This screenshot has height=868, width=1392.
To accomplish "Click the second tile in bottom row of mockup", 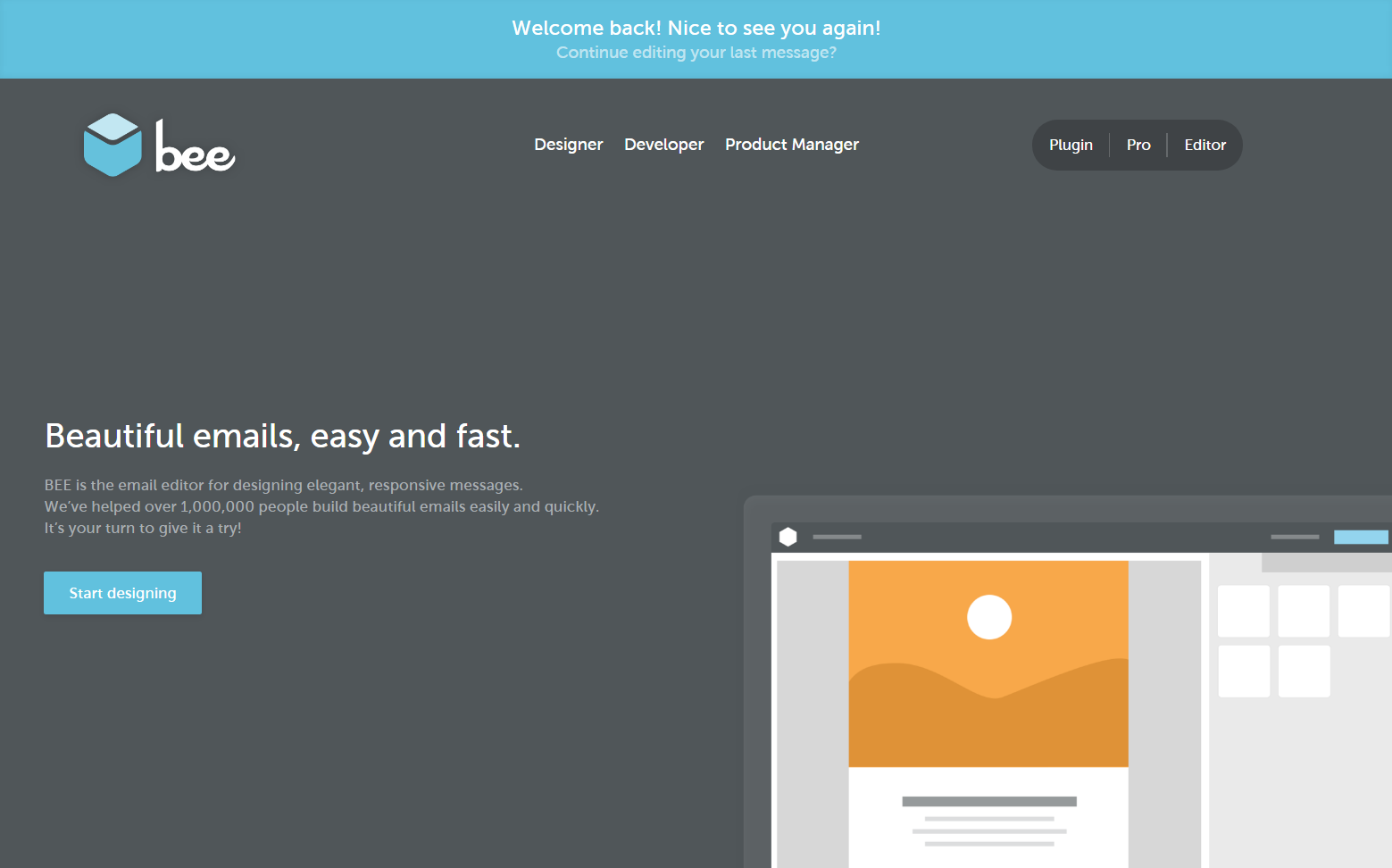I will pyautogui.click(x=1304, y=672).
